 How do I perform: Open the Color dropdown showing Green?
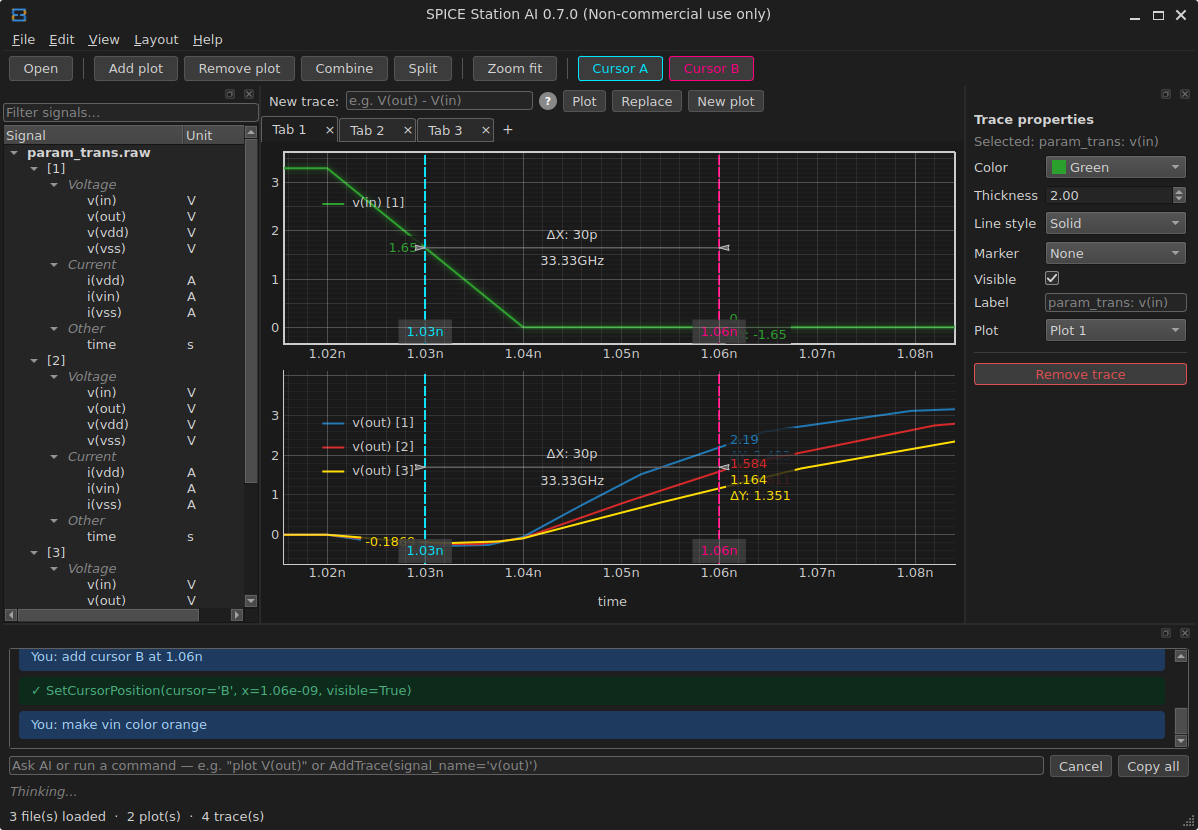coord(1115,167)
